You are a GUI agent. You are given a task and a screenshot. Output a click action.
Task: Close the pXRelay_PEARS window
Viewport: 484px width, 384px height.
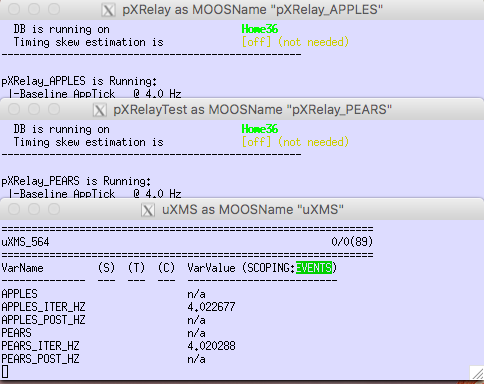pyautogui.click(x=14, y=109)
